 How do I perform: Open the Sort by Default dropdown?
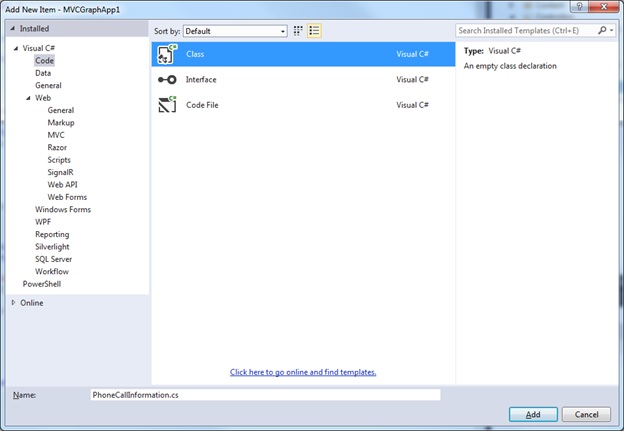click(235, 31)
